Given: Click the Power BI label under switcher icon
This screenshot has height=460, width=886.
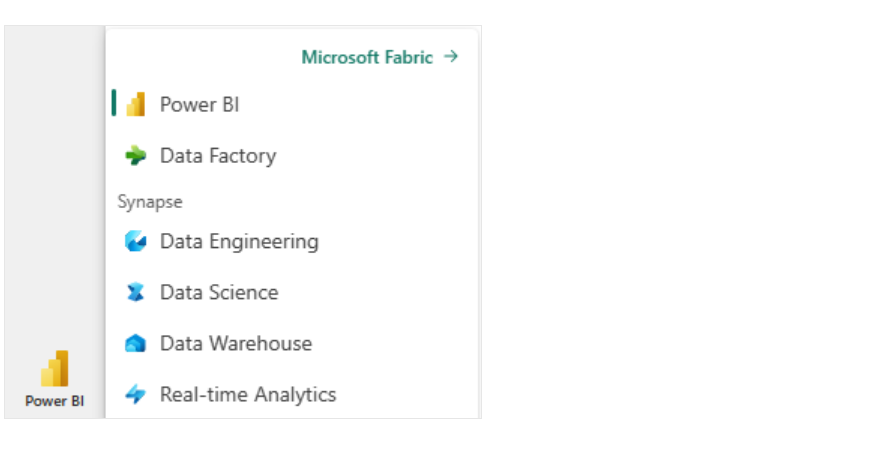Looking at the screenshot, I should pos(55,401).
